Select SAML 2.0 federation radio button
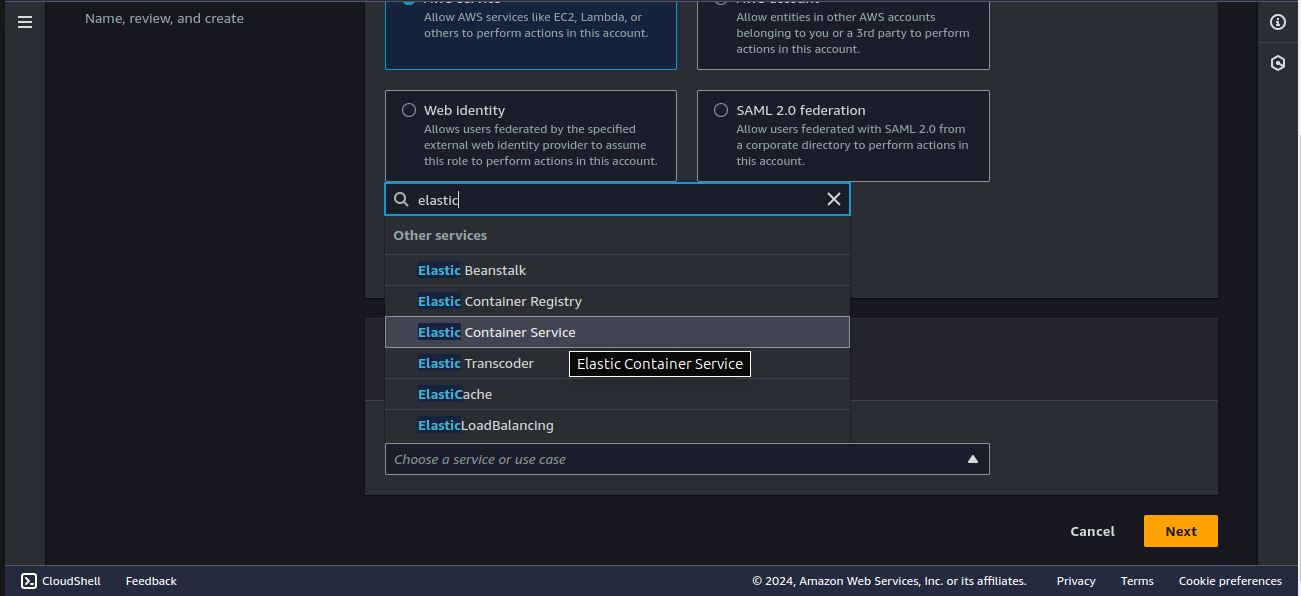The height and width of the screenshot is (596, 1301). point(721,110)
